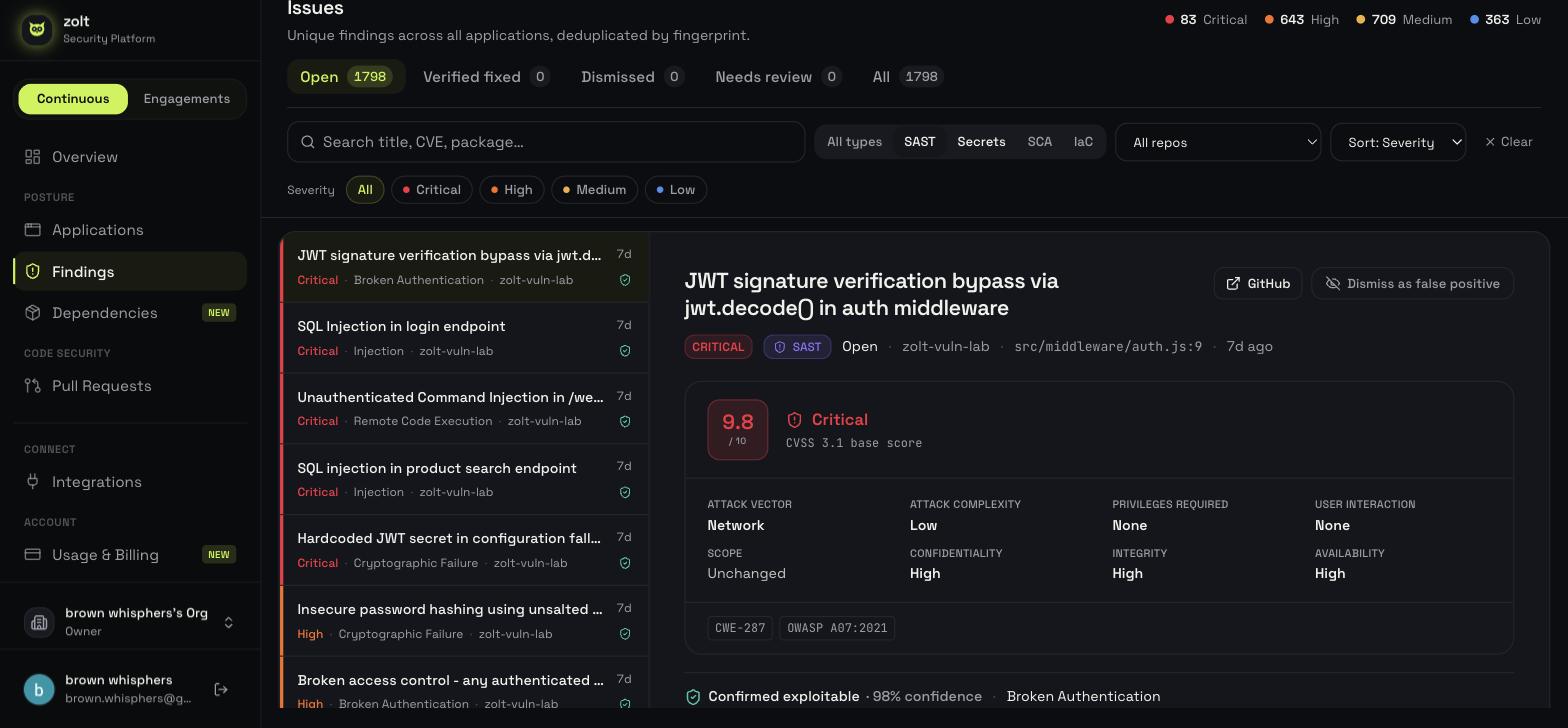
Task: Filter findings by Secrets type
Action: [981, 142]
